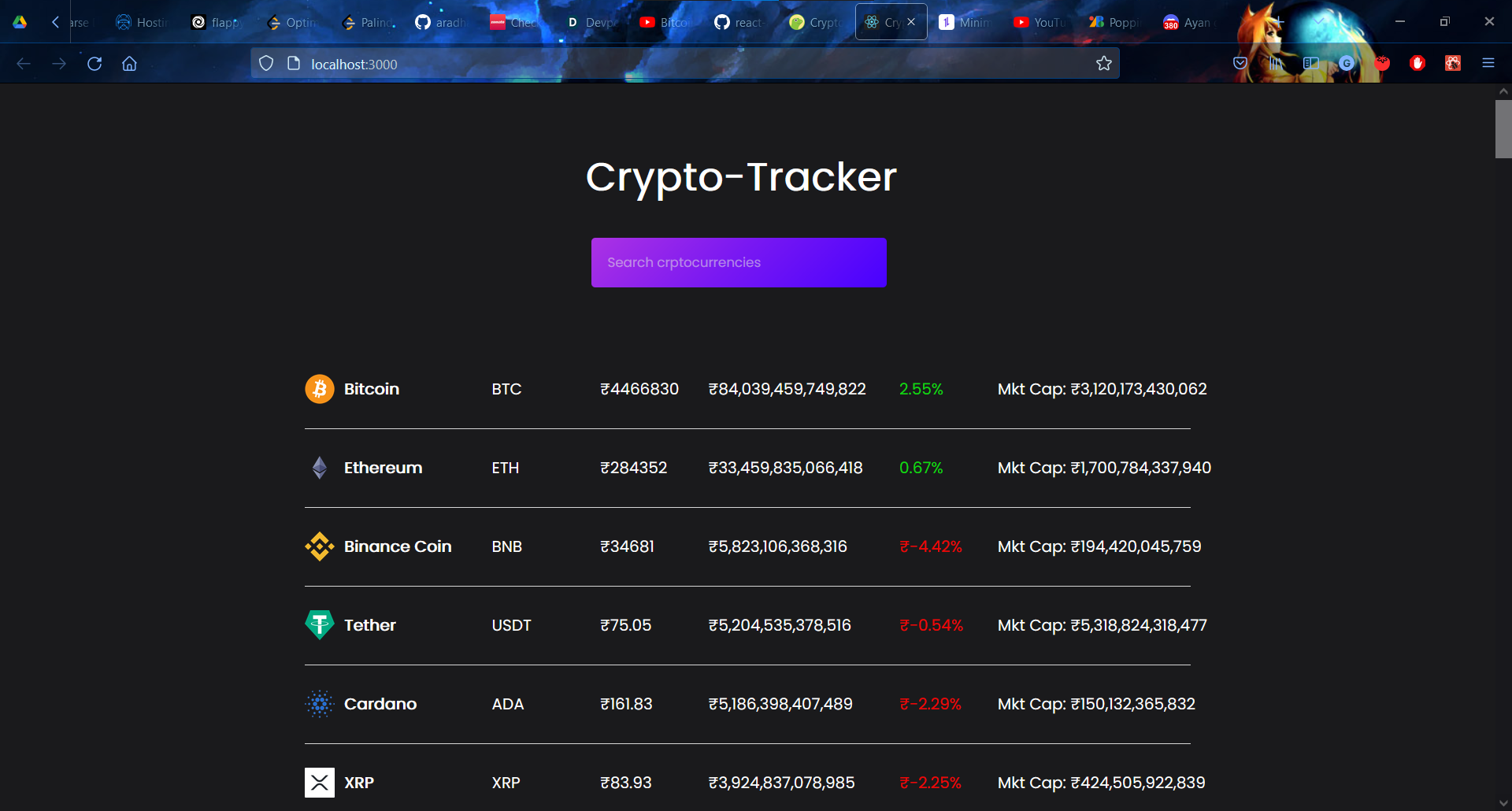
Task: Switch to the Devpo tab
Action: pos(592,22)
